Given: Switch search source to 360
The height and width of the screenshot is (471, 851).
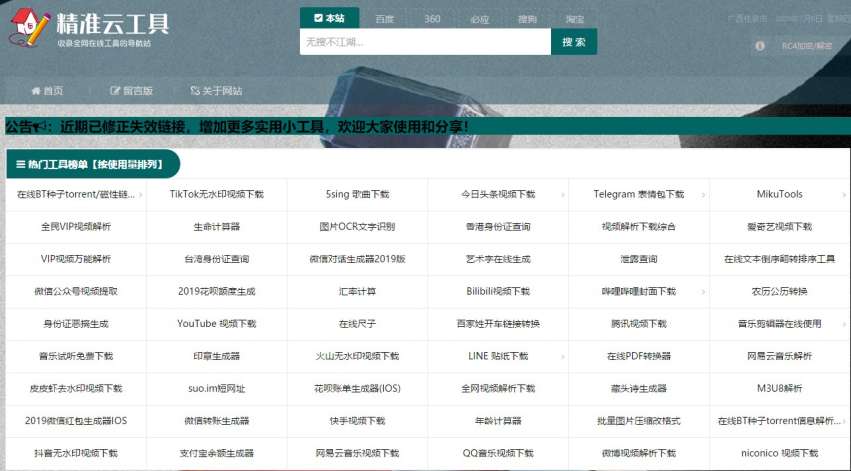Looking at the screenshot, I should tap(432, 19).
